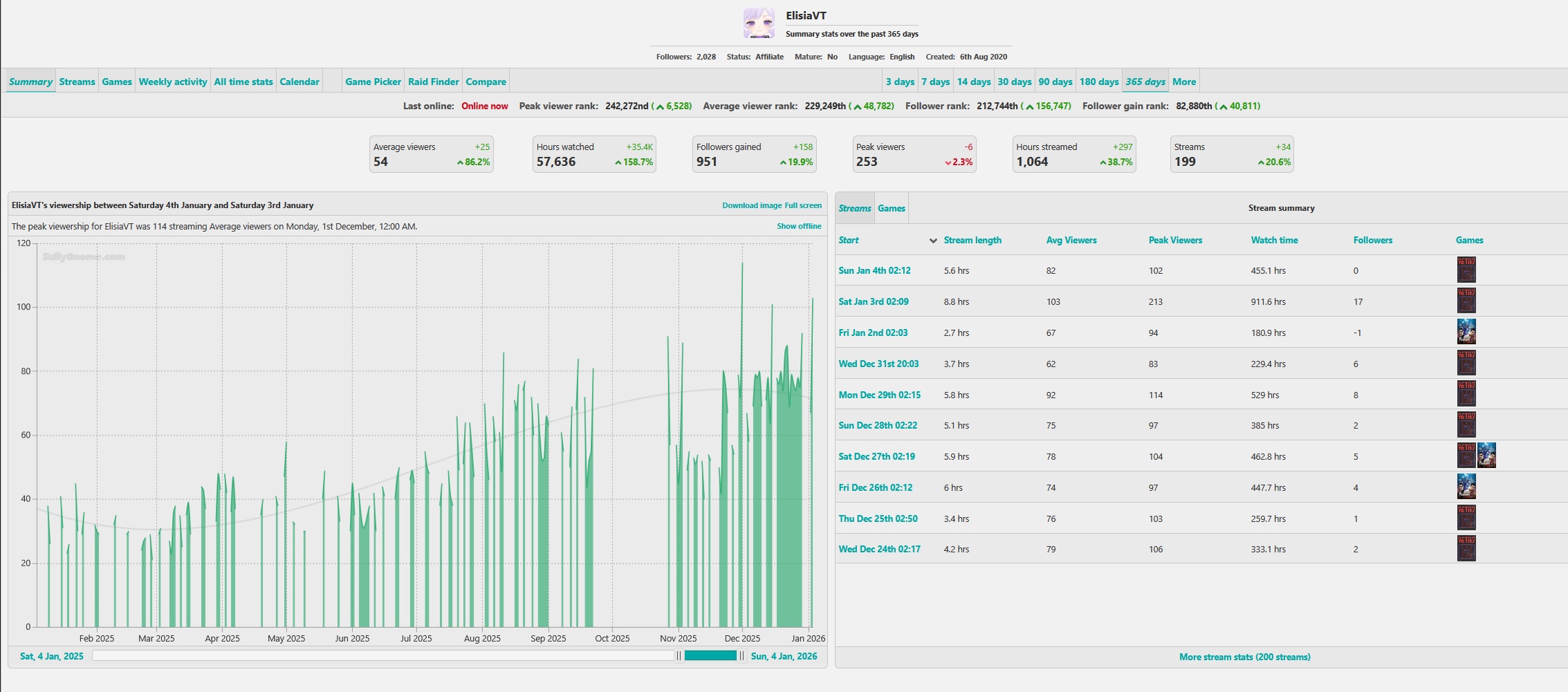This screenshot has height=692, width=1568.
Task: Click Download image link above chart
Action: tap(752, 205)
